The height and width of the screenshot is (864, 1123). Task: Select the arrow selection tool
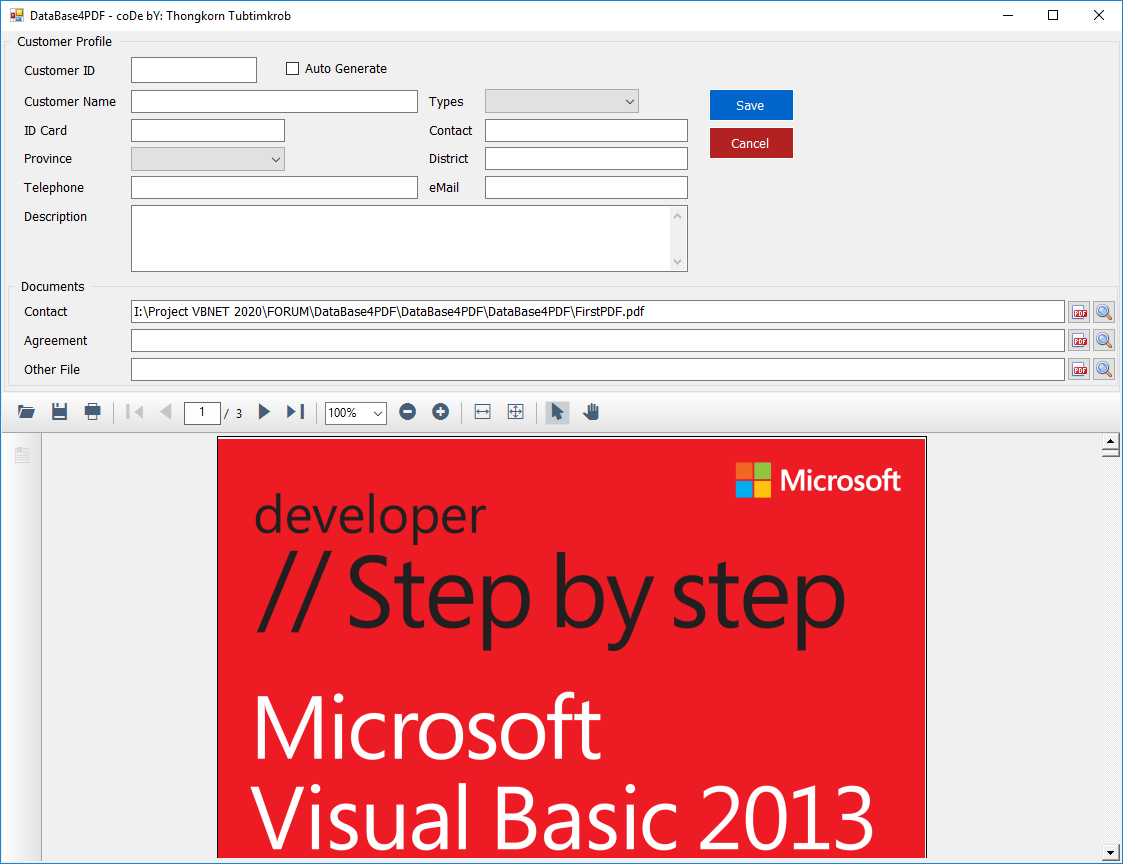557,412
